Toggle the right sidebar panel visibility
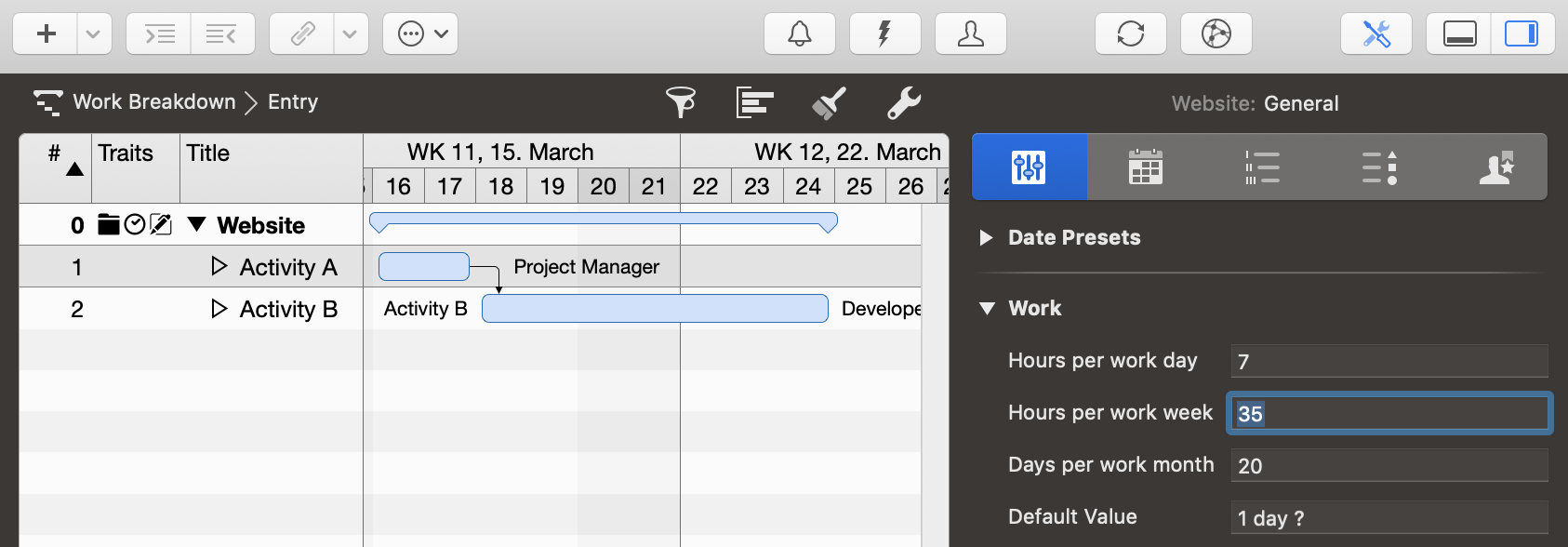 pyautogui.click(x=1521, y=34)
